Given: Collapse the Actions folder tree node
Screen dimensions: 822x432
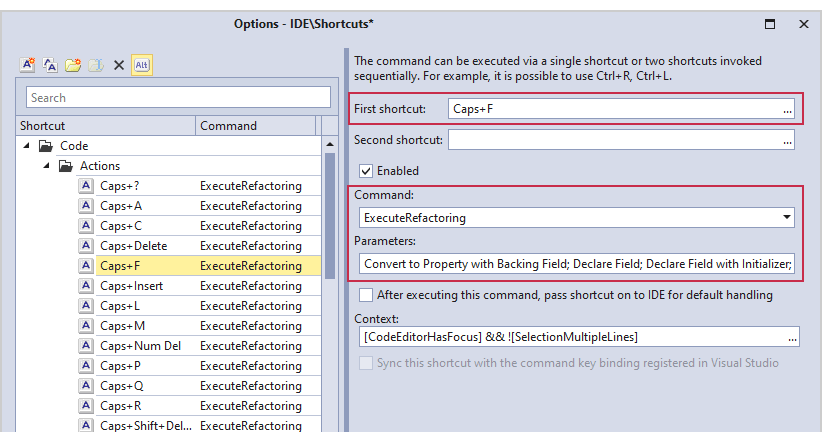Looking at the screenshot, I should pyautogui.click(x=45, y=166).
